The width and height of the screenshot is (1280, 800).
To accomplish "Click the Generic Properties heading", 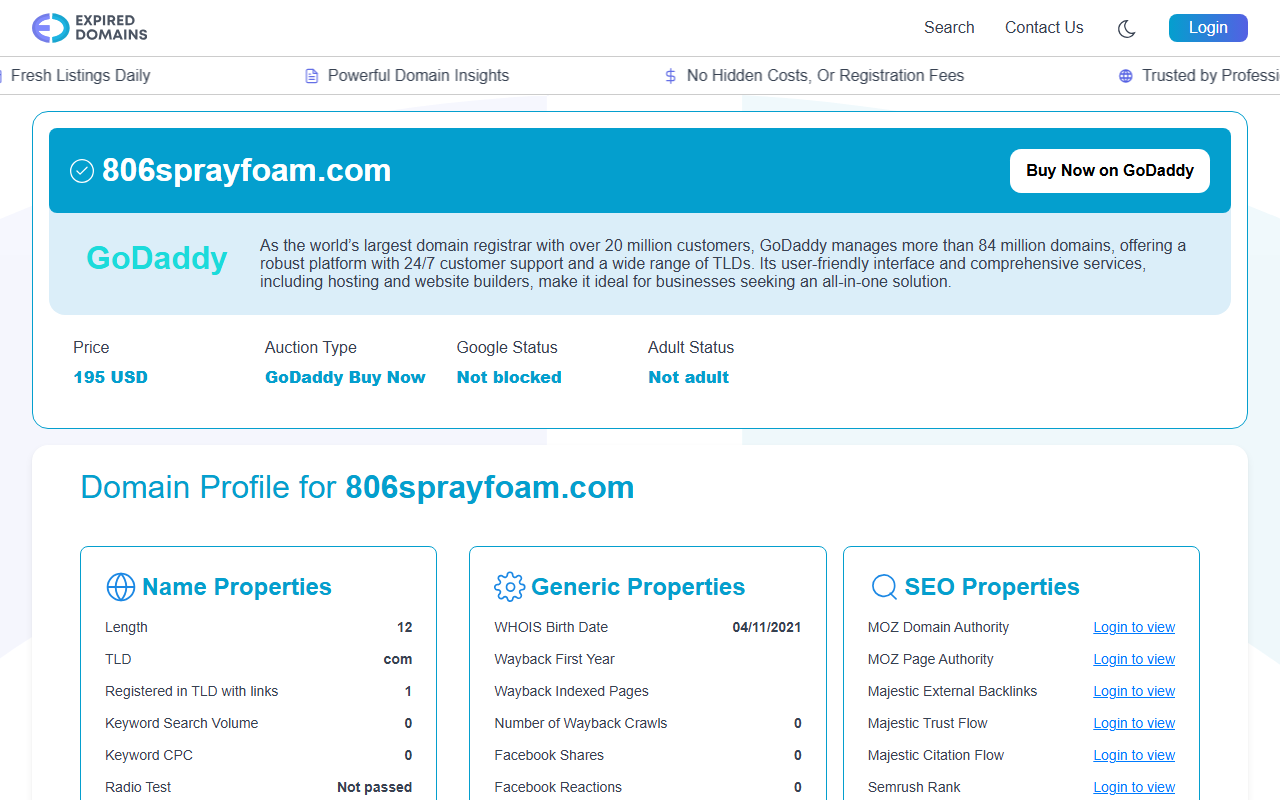I will tap(638, 587).
